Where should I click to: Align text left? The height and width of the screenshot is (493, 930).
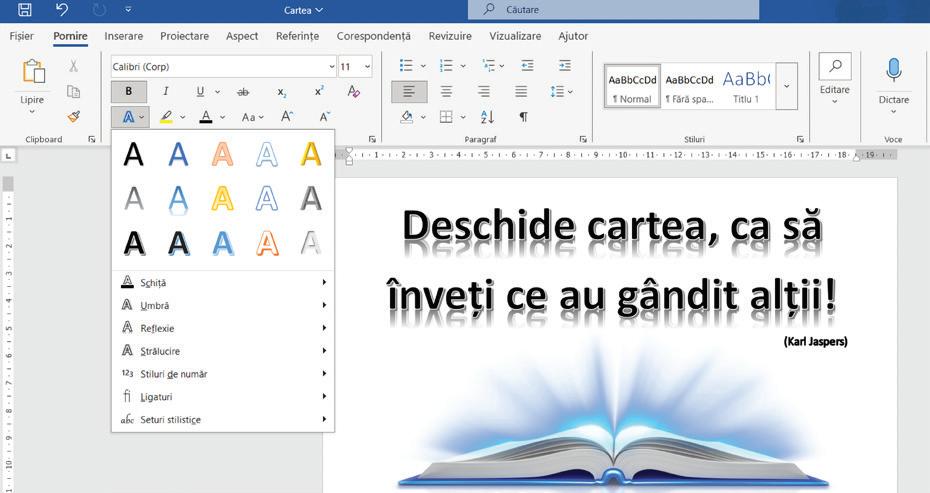(x=409, y=91)
